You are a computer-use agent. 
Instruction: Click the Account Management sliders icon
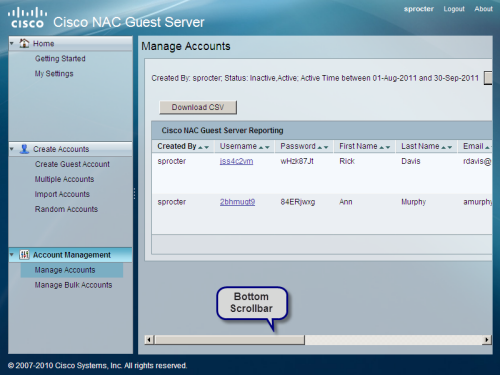coord(24,255)
